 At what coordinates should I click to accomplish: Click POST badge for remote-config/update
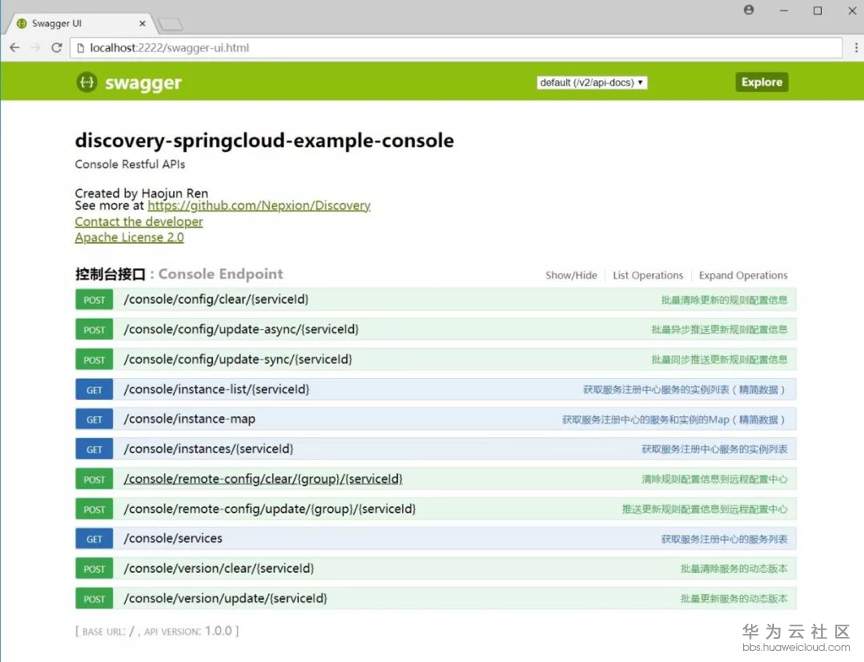pyautogui.click(x=94, y=509)
